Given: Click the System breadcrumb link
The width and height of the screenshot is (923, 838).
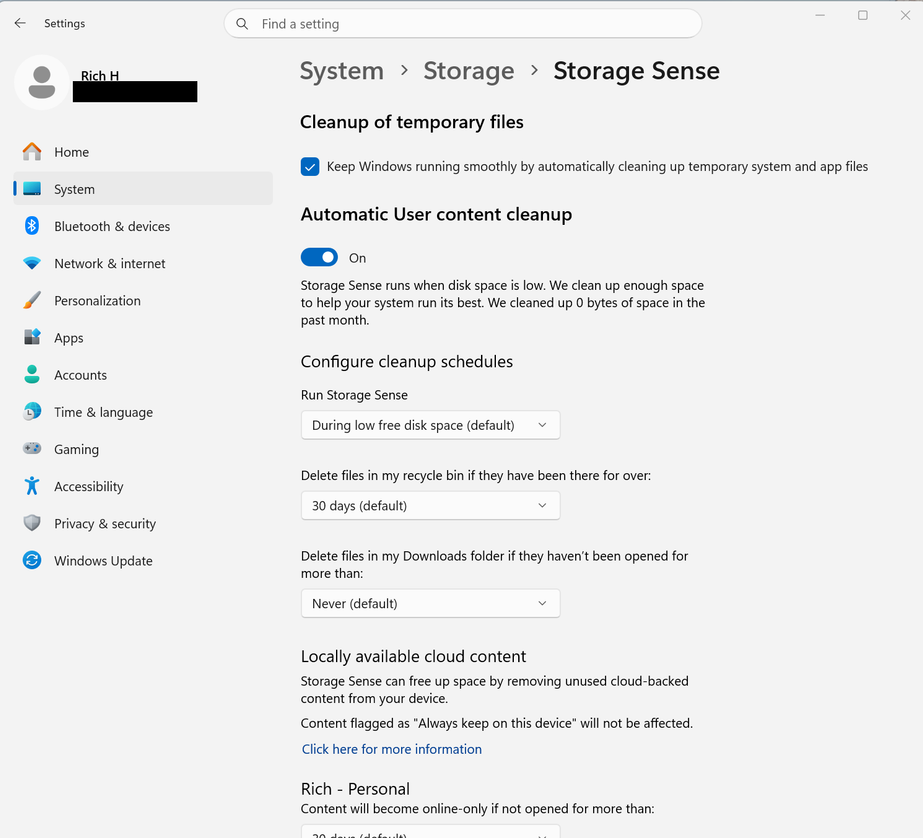Looking at the screenshot, I should (341, 71).
